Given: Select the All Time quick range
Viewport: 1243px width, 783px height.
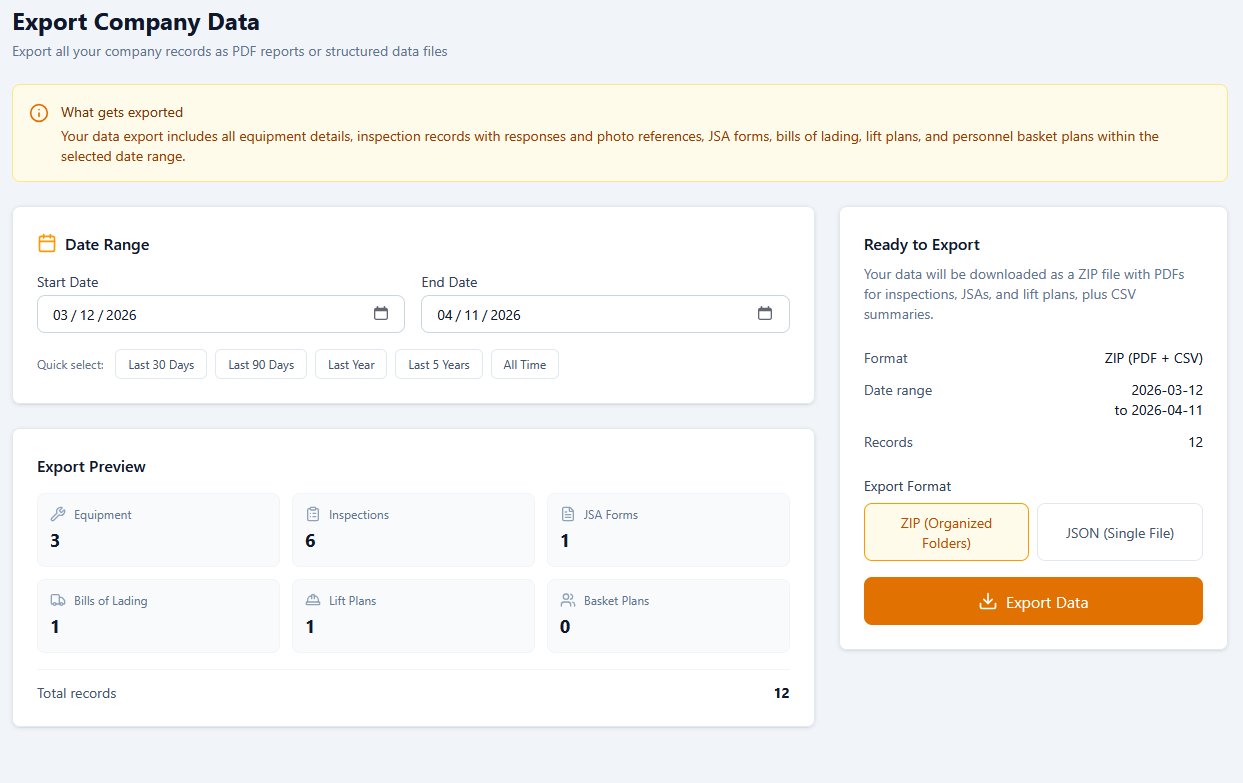Looking at the screenshot, I should pyautogui.click(x=524, y=364).
